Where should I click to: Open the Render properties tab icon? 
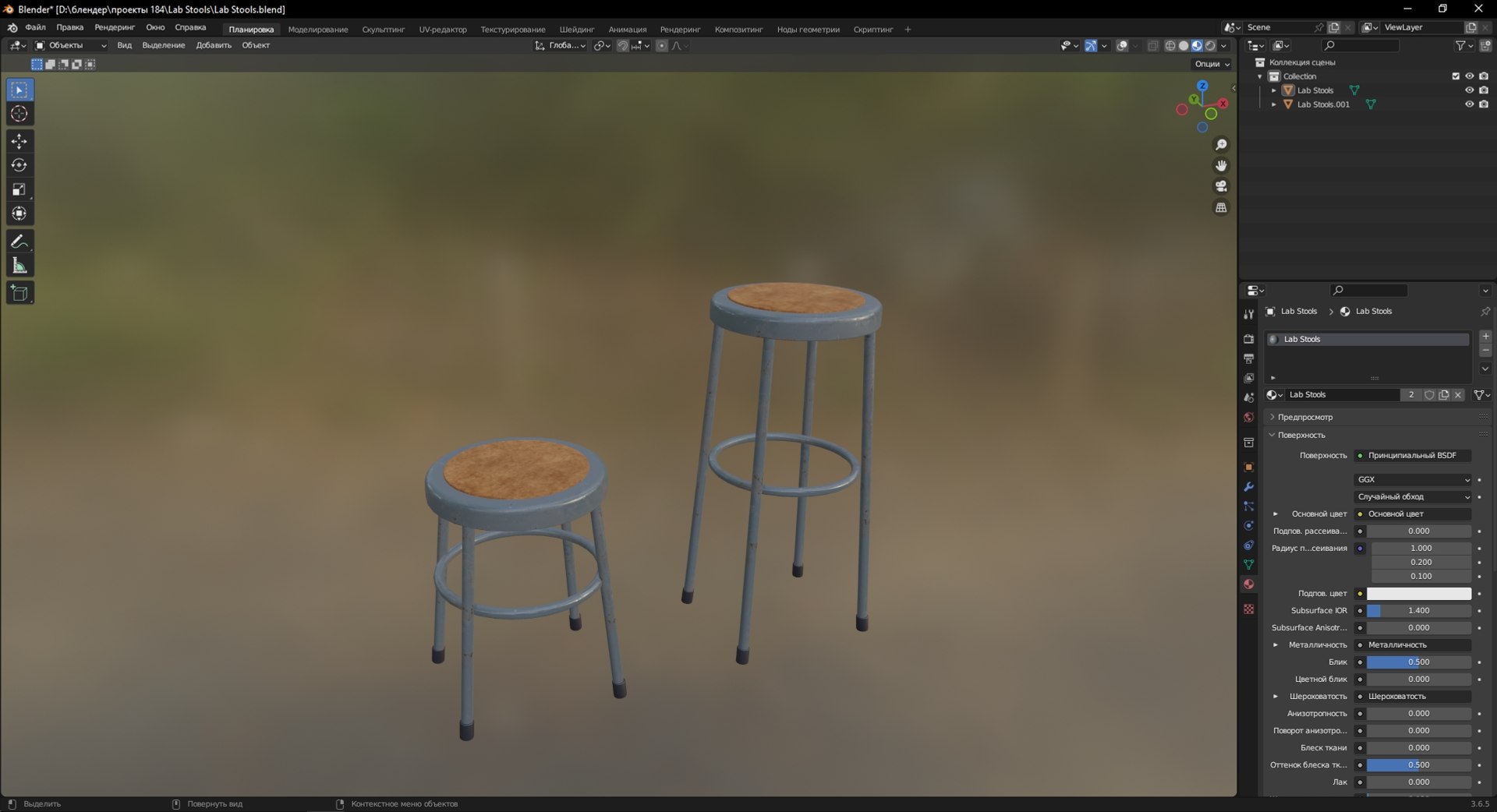tap(1248, 339)
